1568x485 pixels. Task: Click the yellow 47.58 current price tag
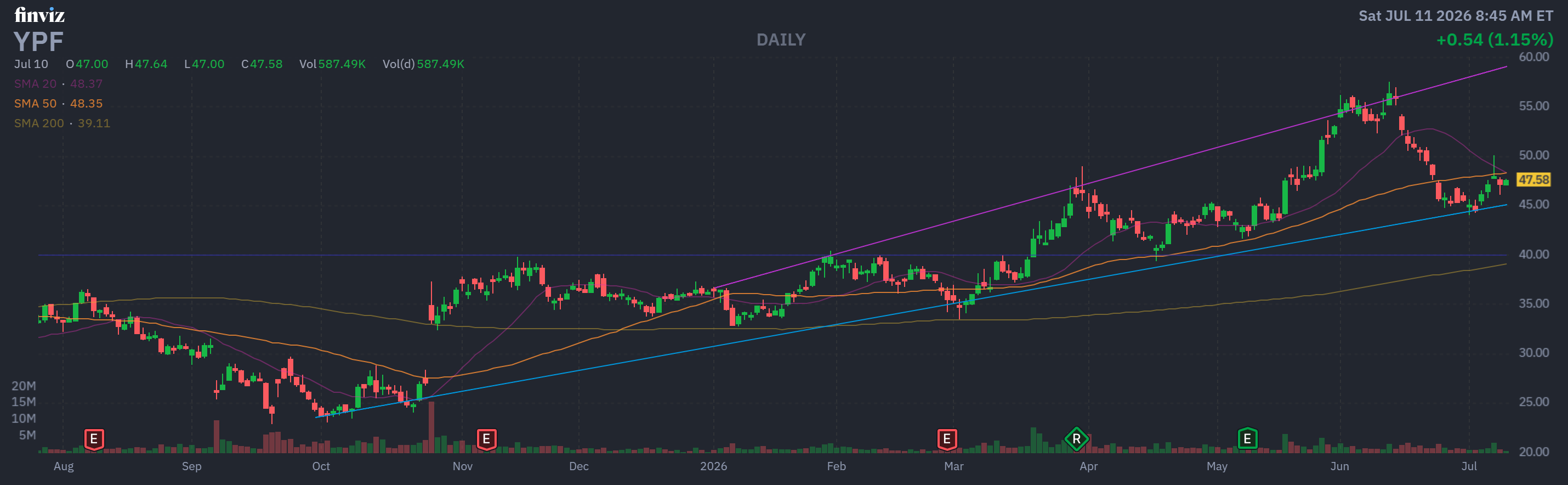coord(1533,180)
